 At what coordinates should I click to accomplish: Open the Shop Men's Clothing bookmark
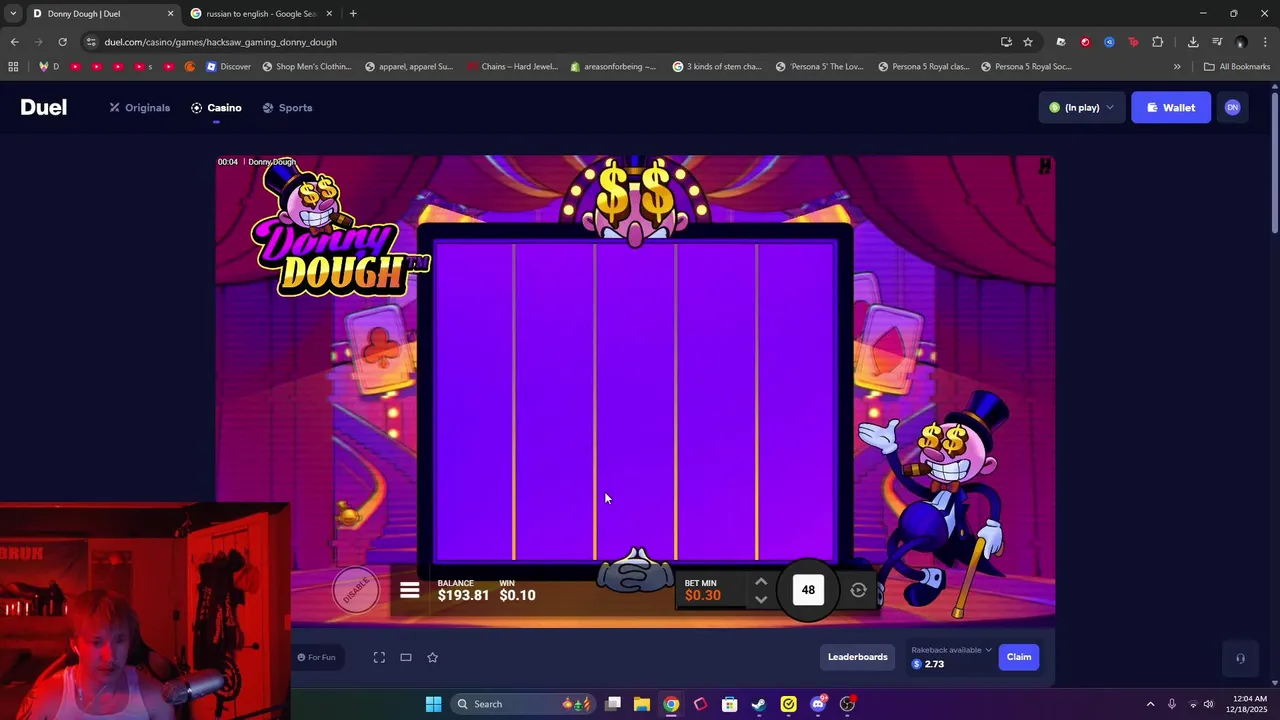[x=306, y=67]
